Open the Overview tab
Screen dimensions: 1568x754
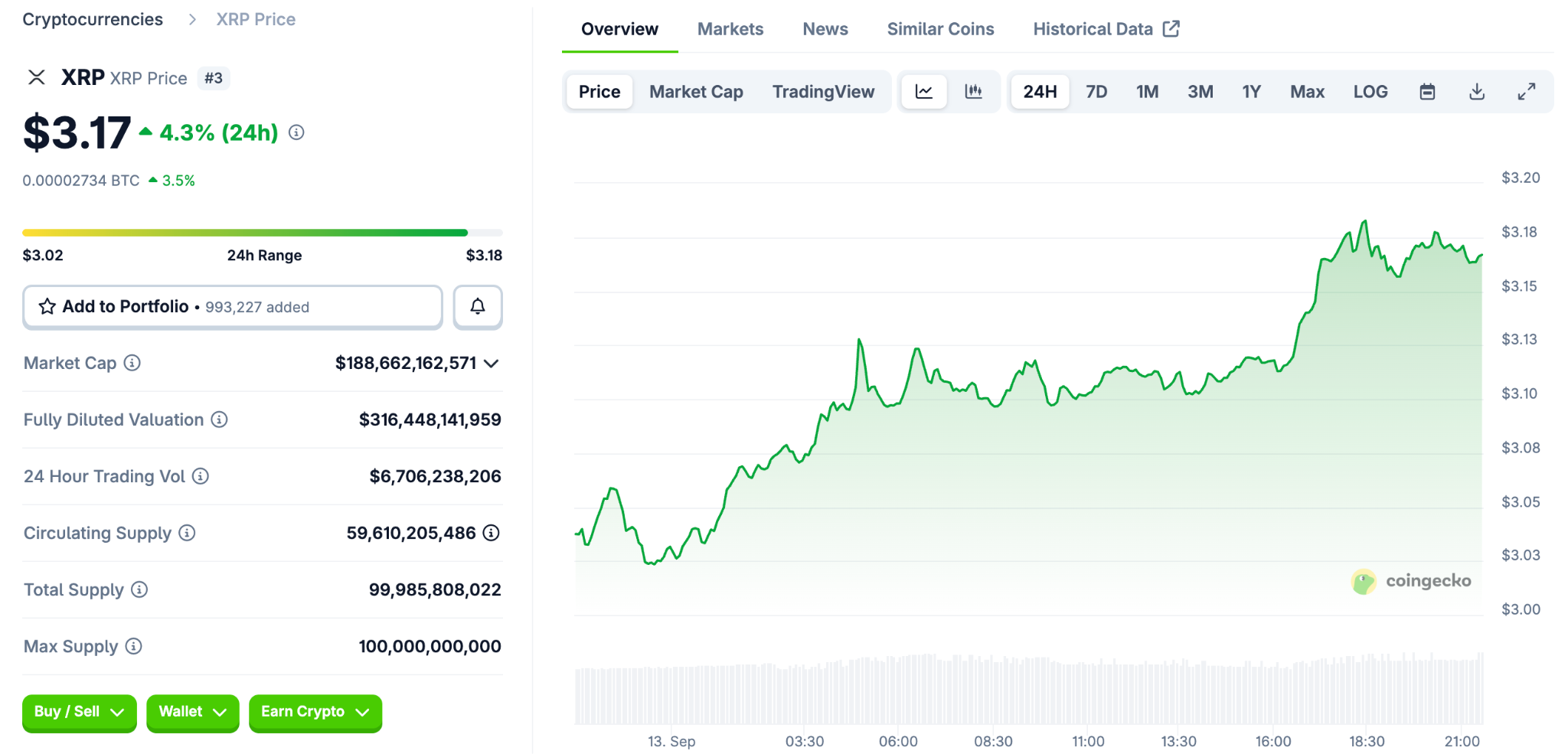619,29
